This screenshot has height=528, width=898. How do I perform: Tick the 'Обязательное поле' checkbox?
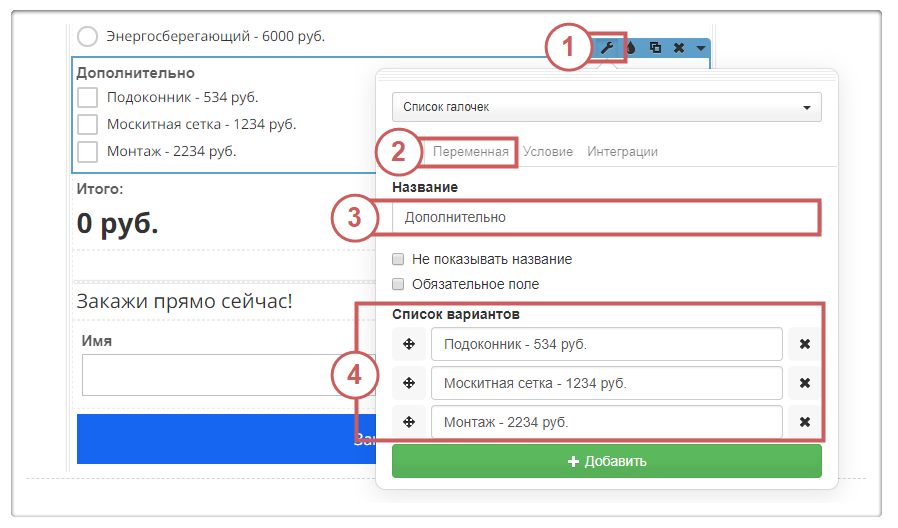point(399,284)
